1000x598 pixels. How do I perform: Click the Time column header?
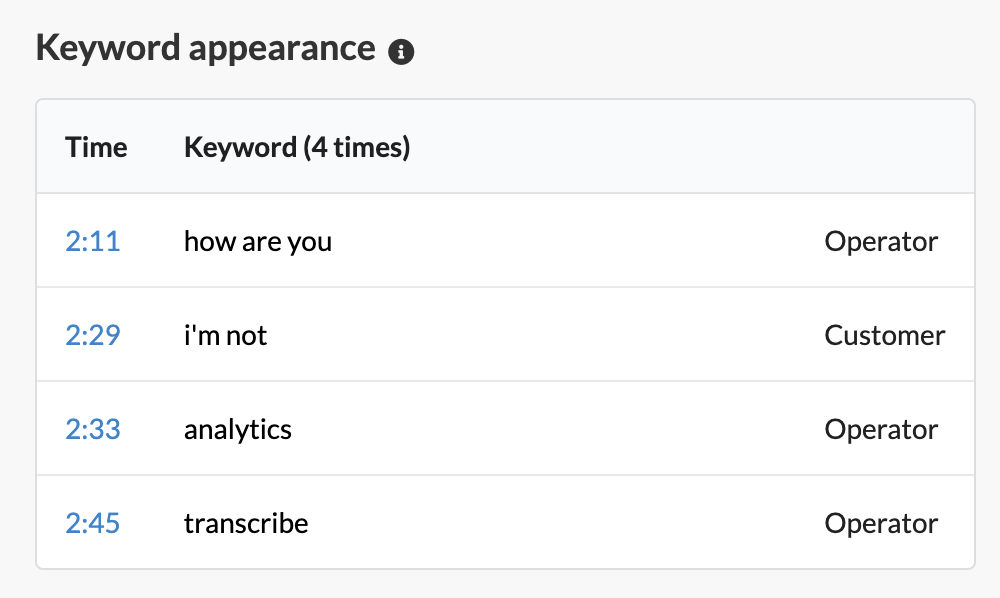pos(96,147)
